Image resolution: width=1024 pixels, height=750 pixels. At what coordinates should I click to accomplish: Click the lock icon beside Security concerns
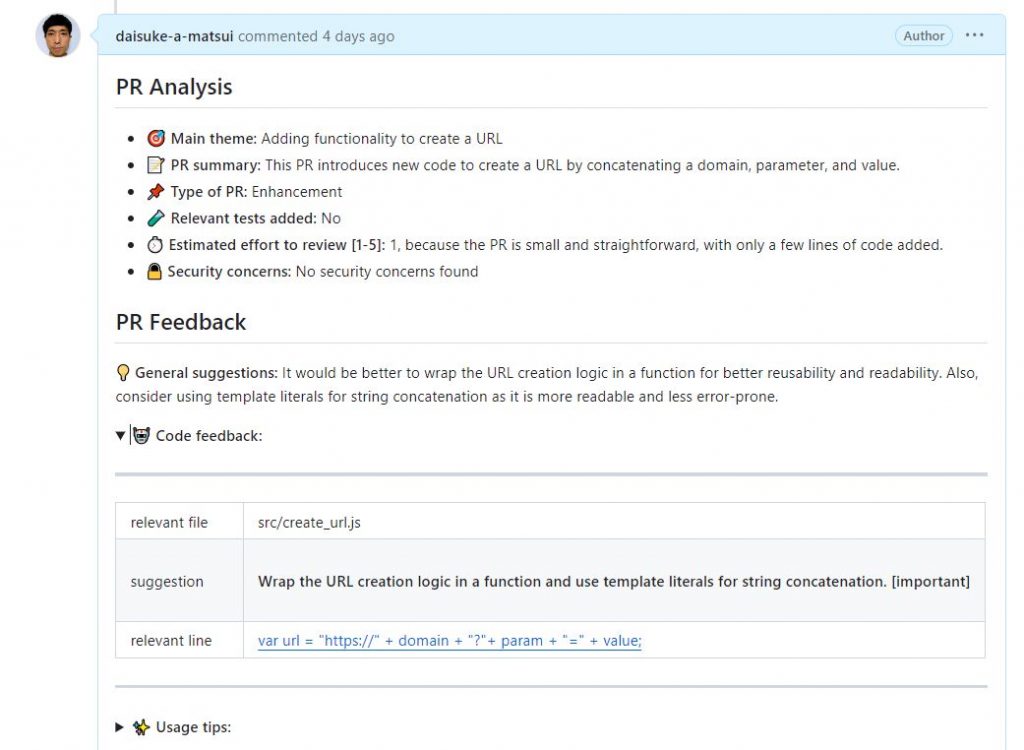point(154,271)
